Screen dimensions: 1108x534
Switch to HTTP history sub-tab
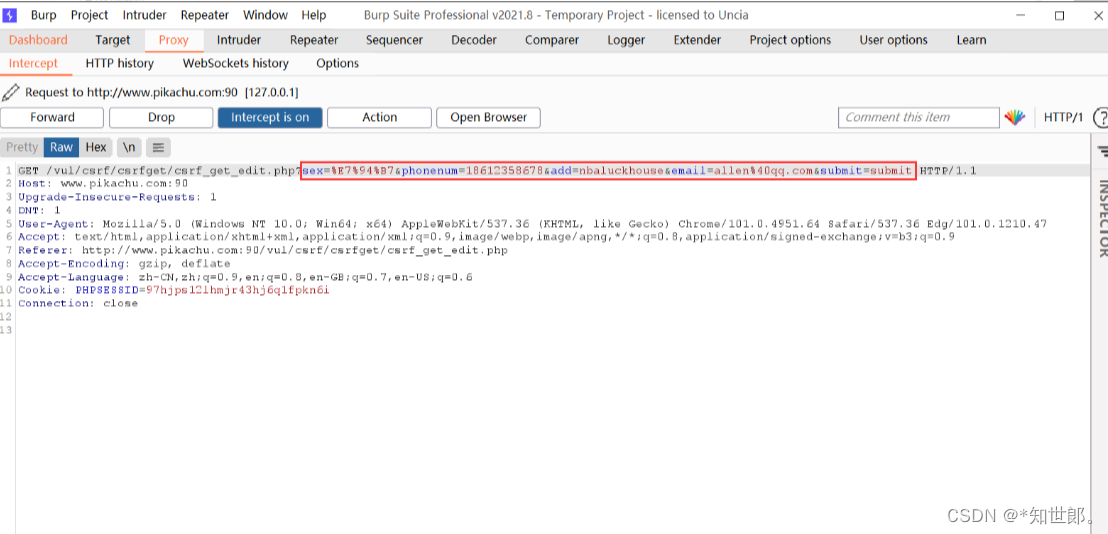[x=119, y=64]
